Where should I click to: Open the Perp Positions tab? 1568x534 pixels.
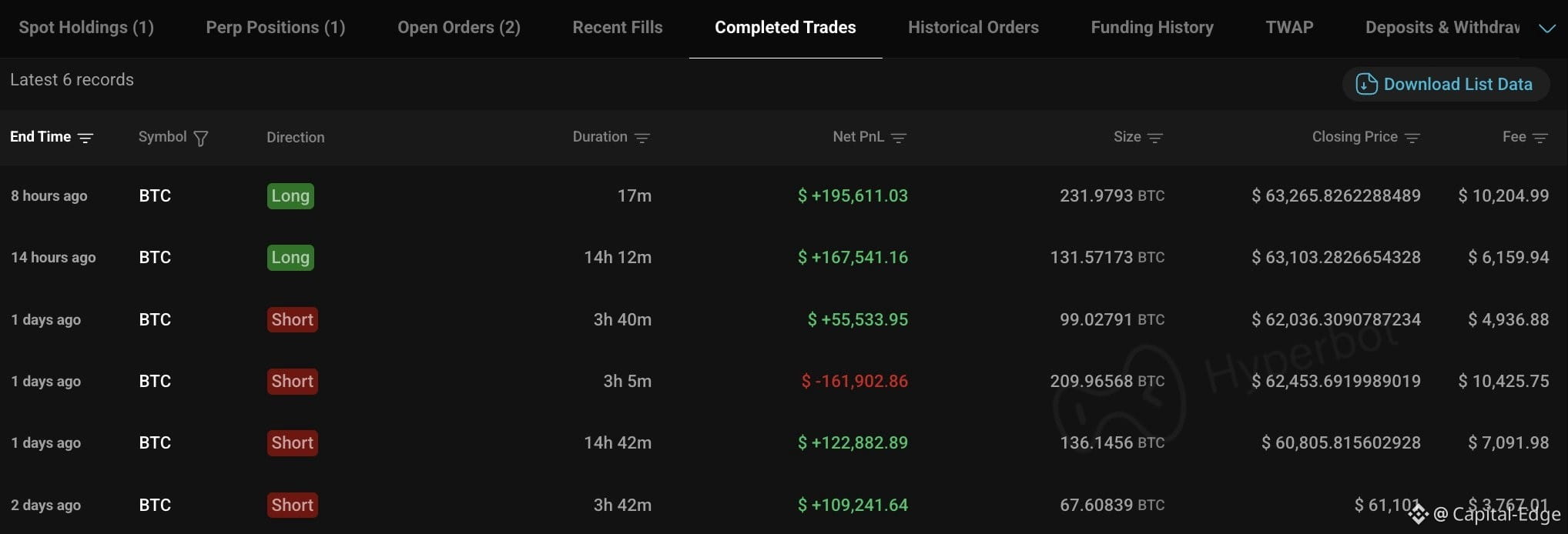[x=276, y=28]
